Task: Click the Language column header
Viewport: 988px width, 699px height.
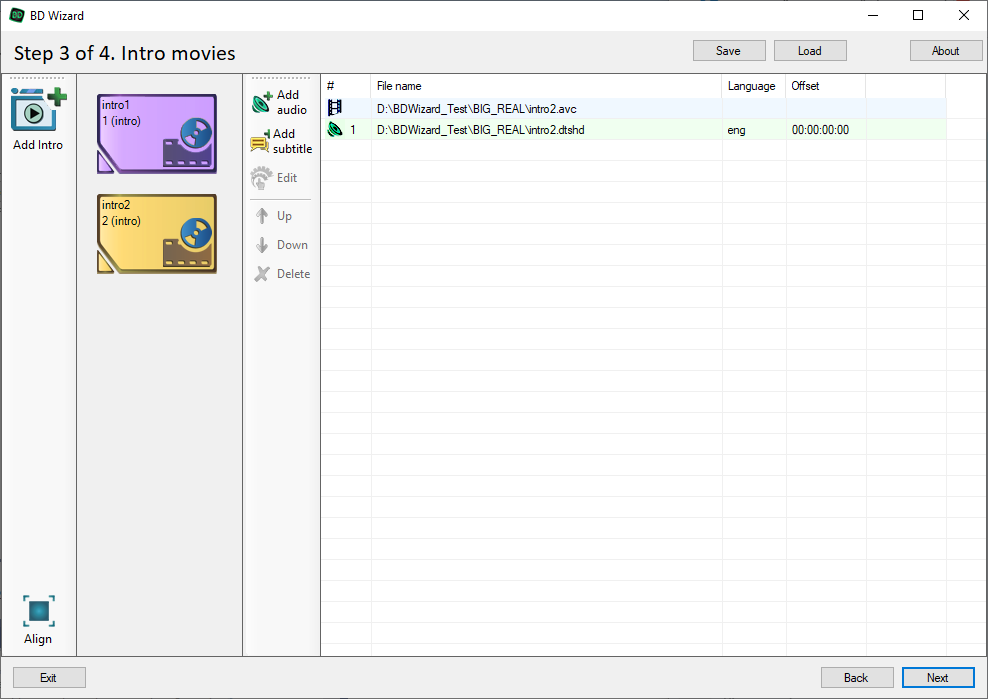Action: 752,86
